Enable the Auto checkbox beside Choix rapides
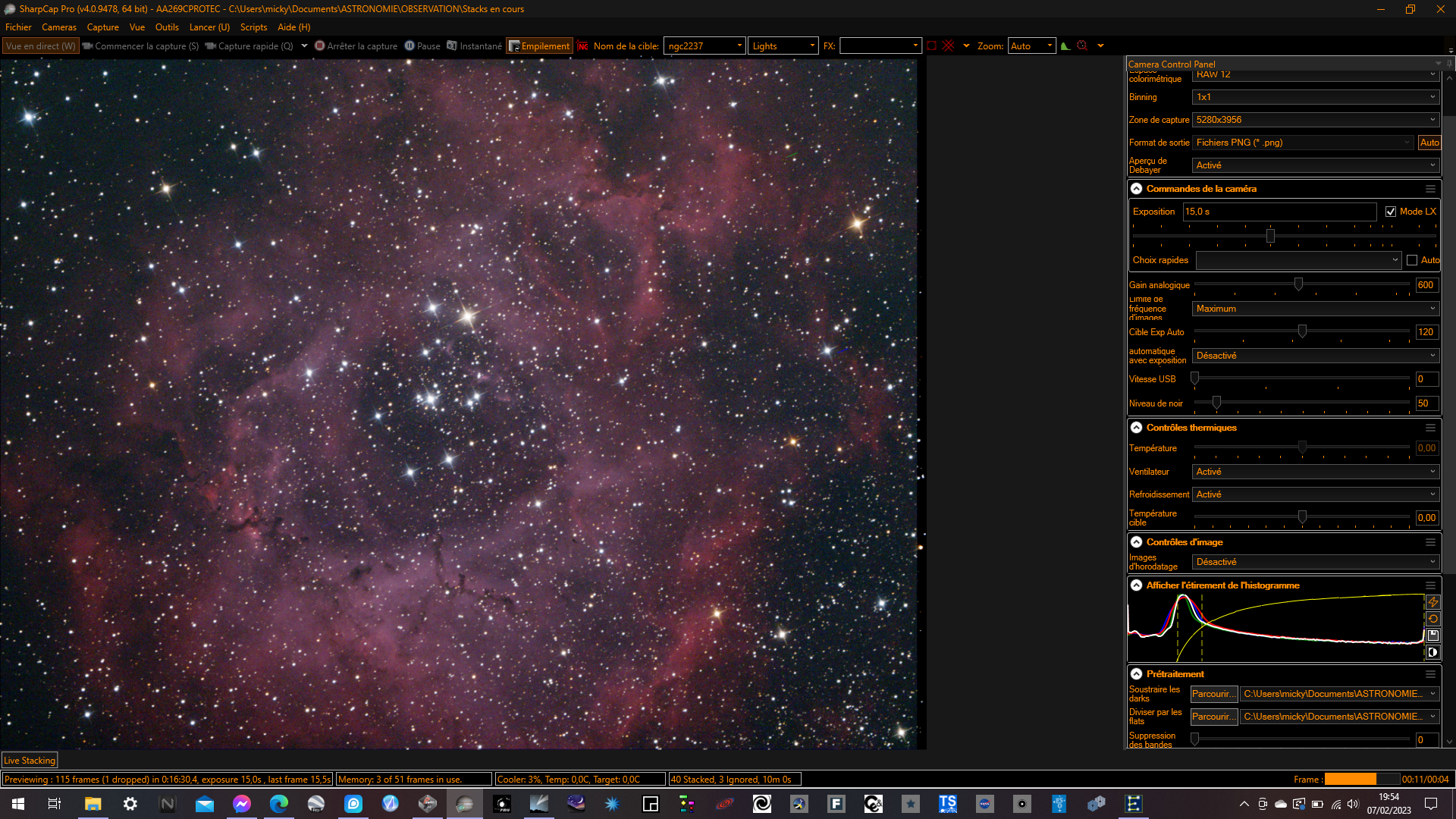Screen dimensions: 1456x819 click(x=1412, y=260)
